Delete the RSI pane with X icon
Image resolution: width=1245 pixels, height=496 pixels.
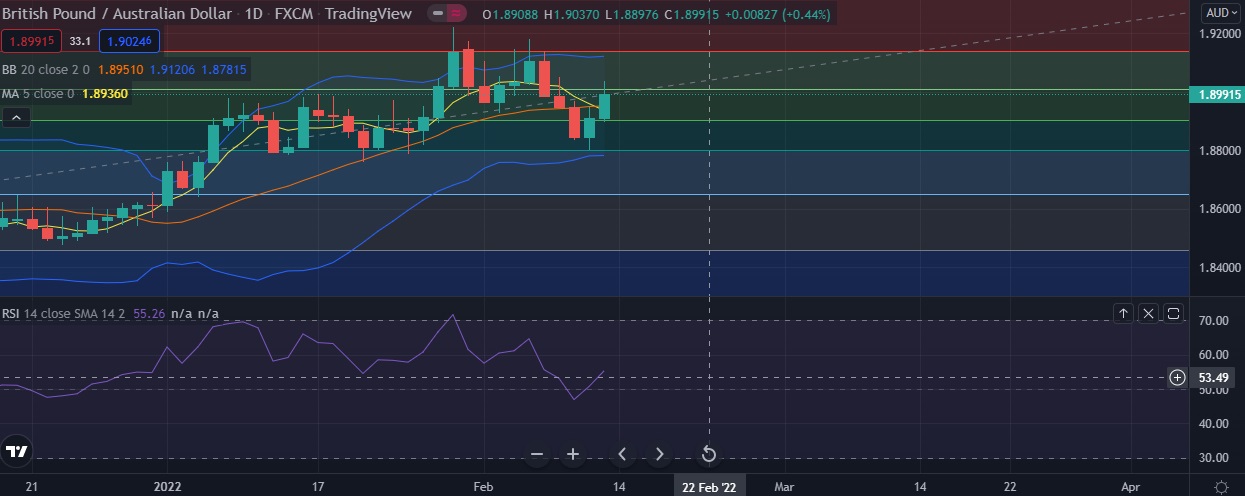(1148, 314)
